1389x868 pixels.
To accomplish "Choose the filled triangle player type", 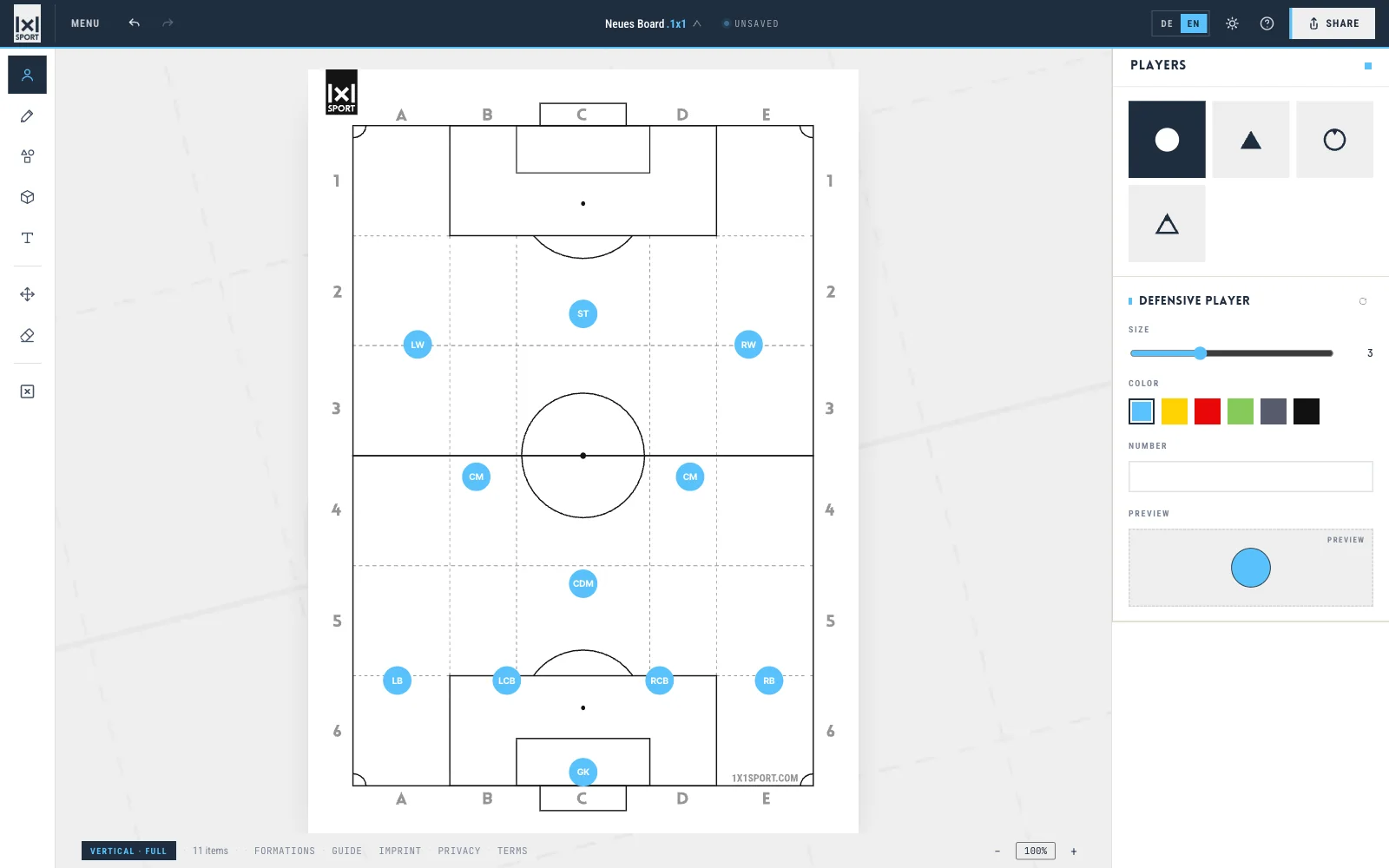I will coord(1251,140).
